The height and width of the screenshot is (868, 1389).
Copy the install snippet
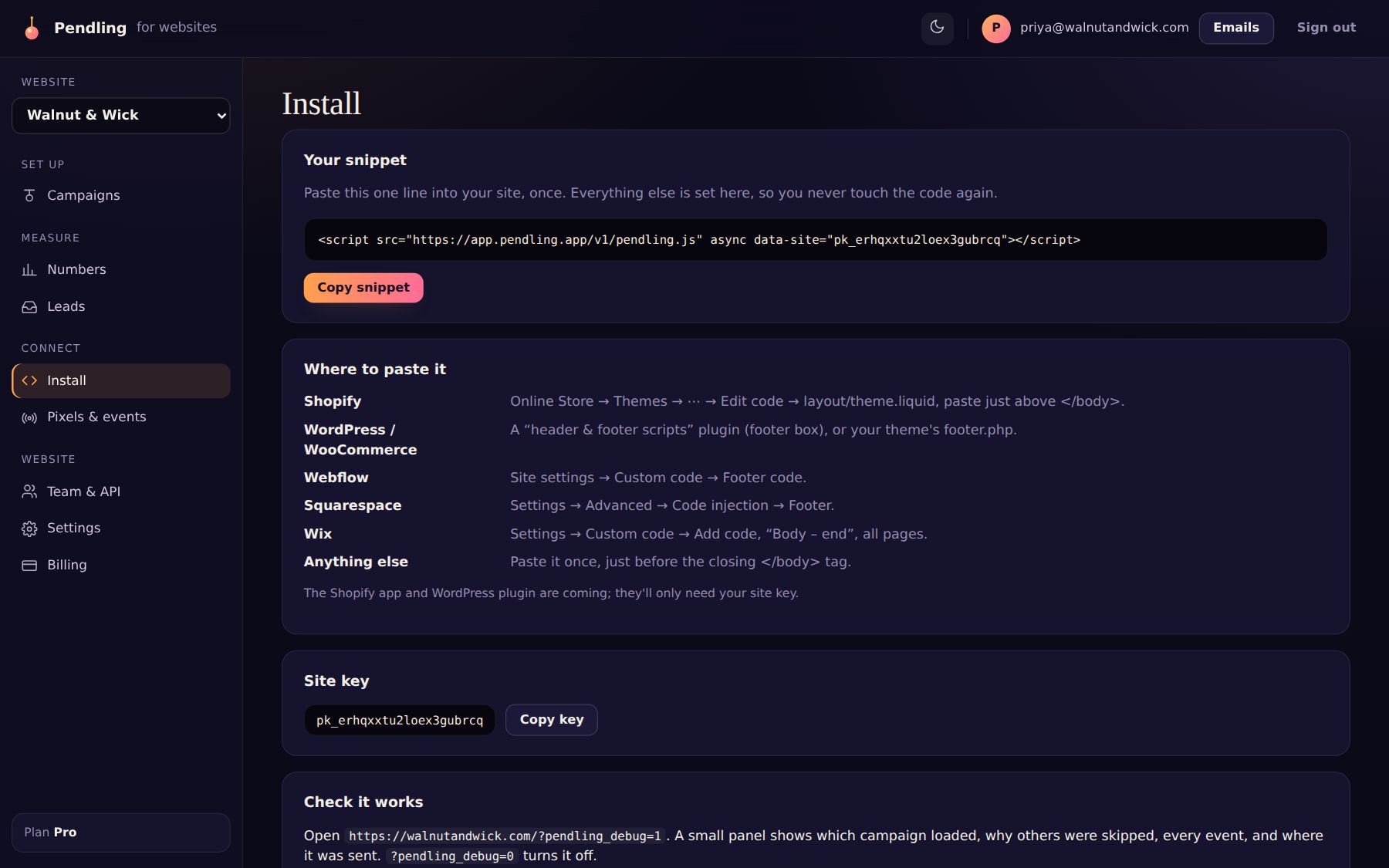point(363,288)
